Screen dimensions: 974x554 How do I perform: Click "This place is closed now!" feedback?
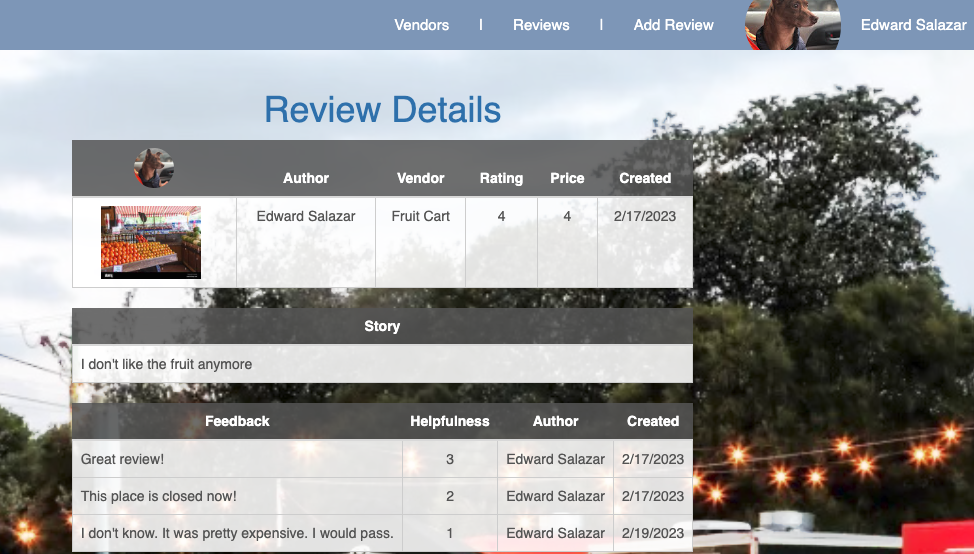(x=158, y=496)
